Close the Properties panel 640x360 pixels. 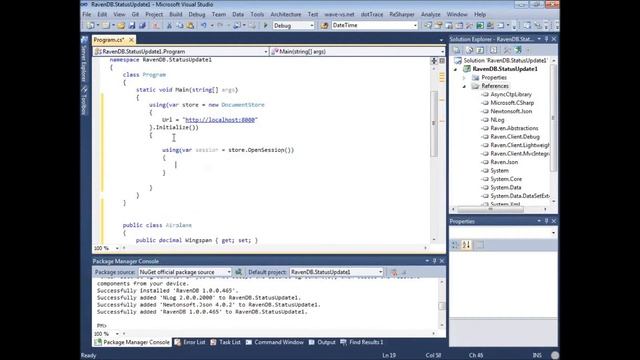[554, 221]
